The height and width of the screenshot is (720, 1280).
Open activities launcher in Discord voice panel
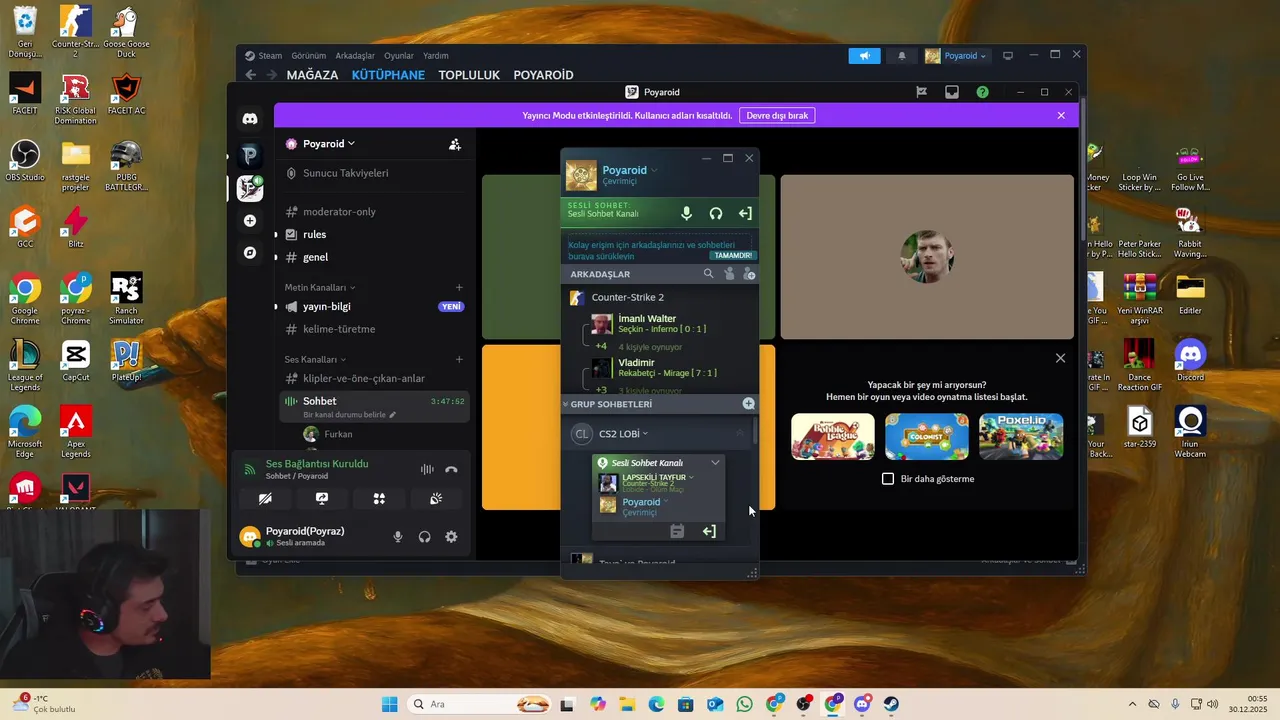(x=379, y=498)
